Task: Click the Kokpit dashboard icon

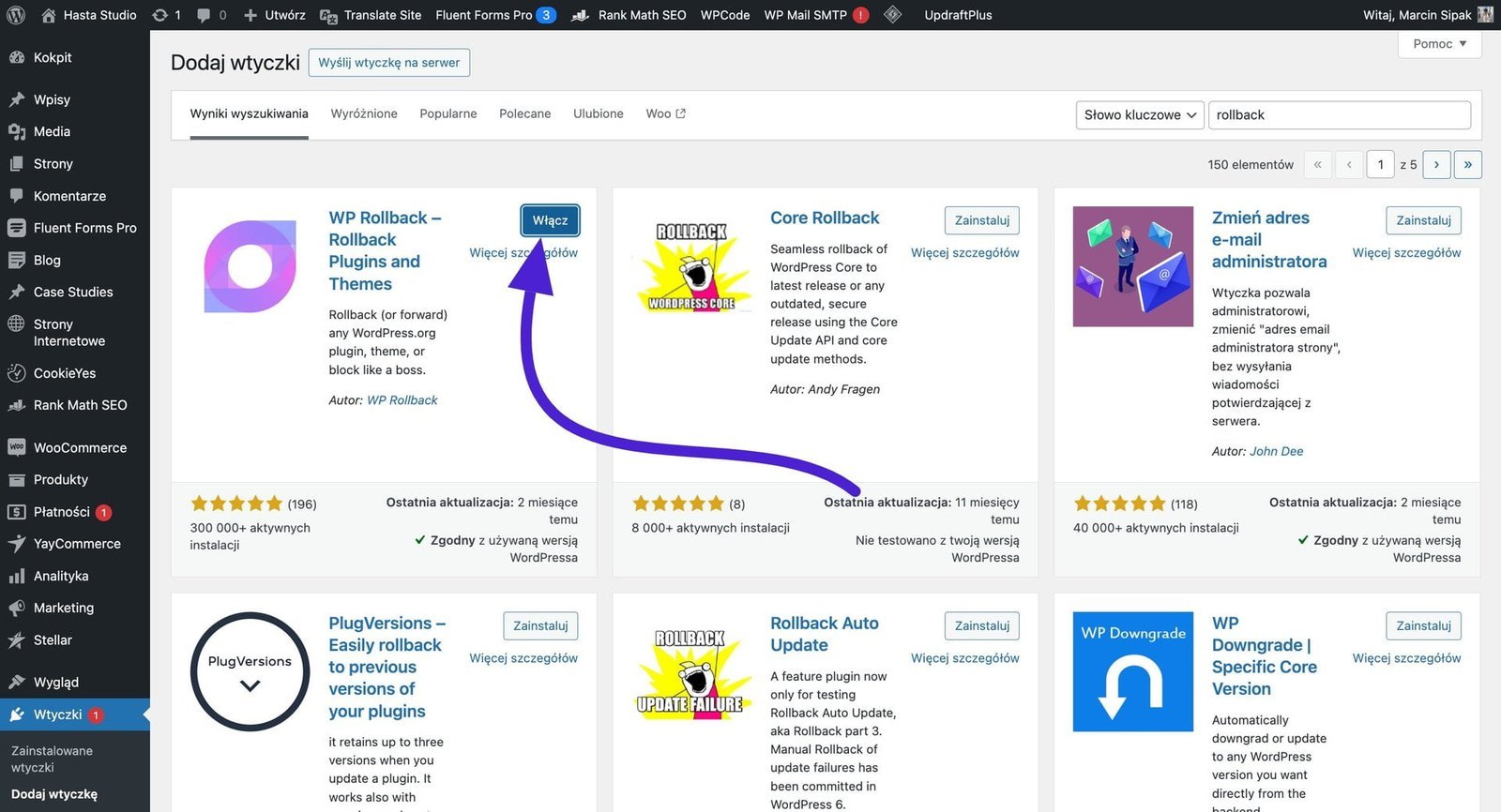Action: click(16, 57)
